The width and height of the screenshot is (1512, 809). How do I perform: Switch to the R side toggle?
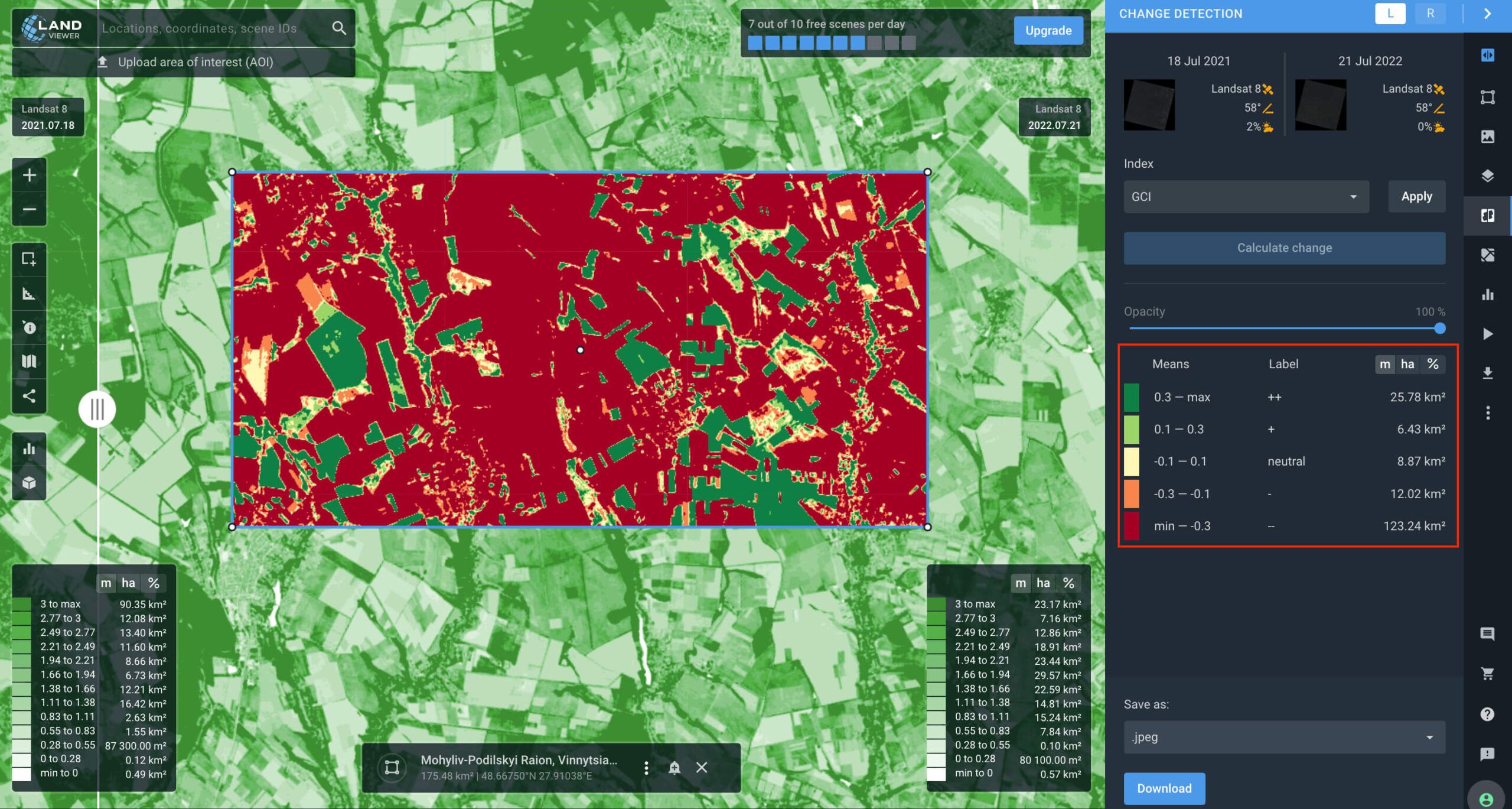[1430, 14]
